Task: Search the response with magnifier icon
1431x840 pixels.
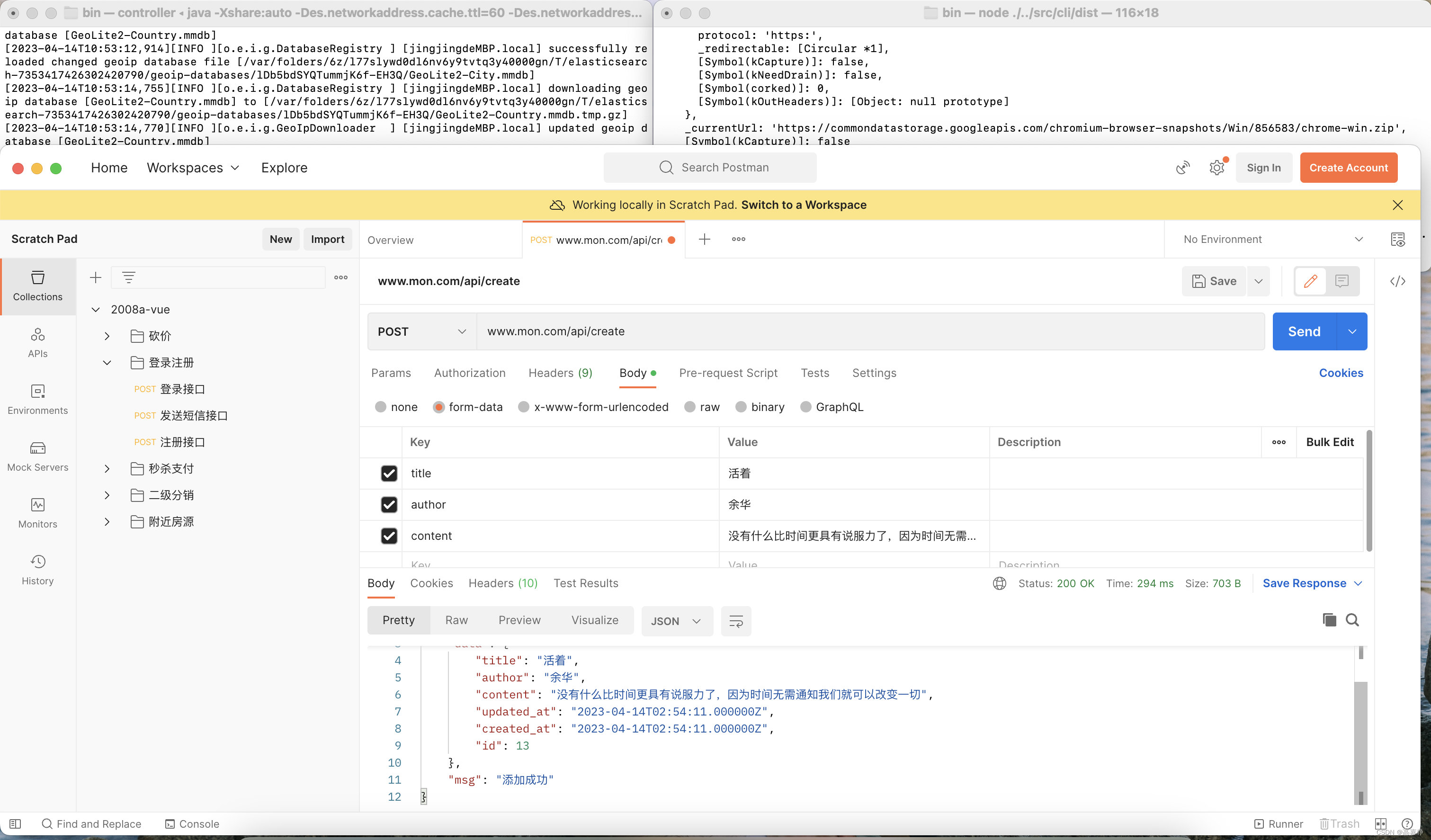Action: [x=1353, y=620]
